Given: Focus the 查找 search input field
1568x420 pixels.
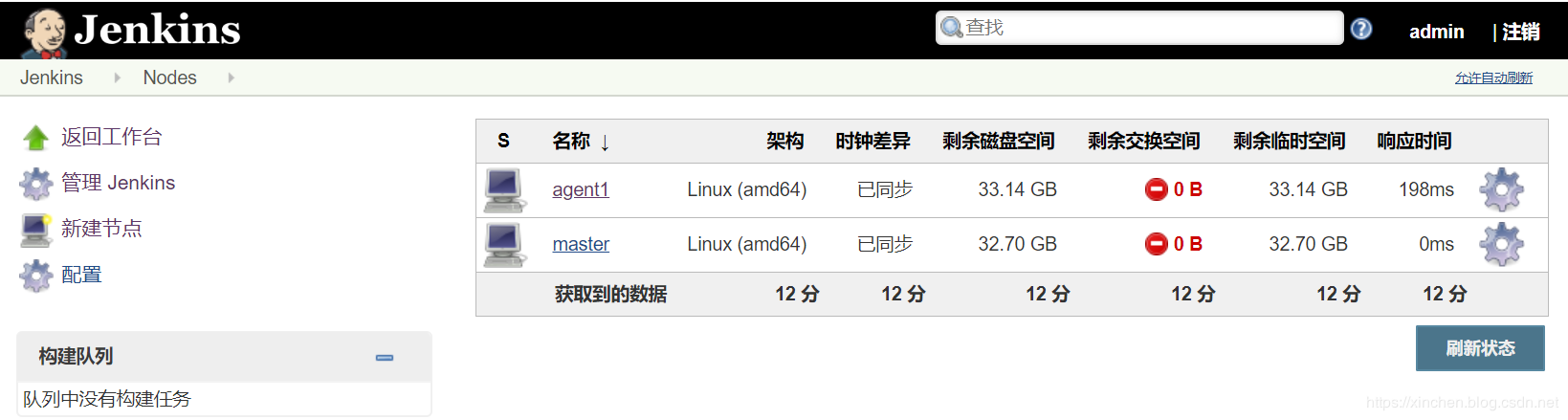Looking at the screenshot, I should pyautogui.click(x=1148, y=28).
